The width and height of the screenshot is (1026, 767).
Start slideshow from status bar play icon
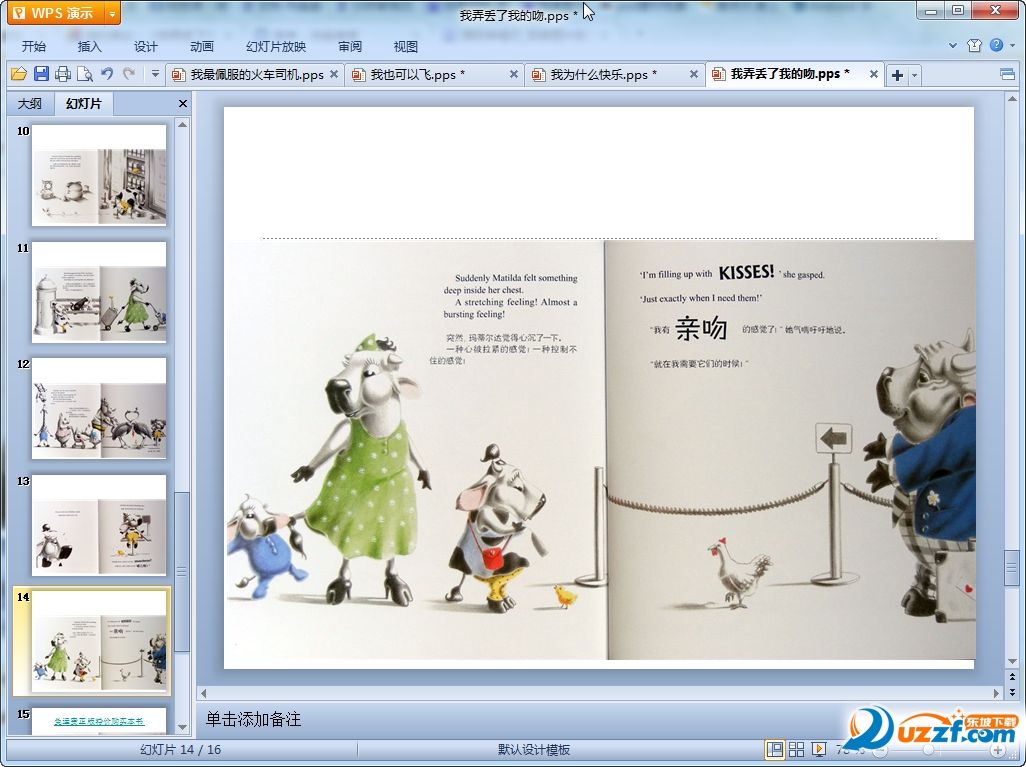[819, 749]
